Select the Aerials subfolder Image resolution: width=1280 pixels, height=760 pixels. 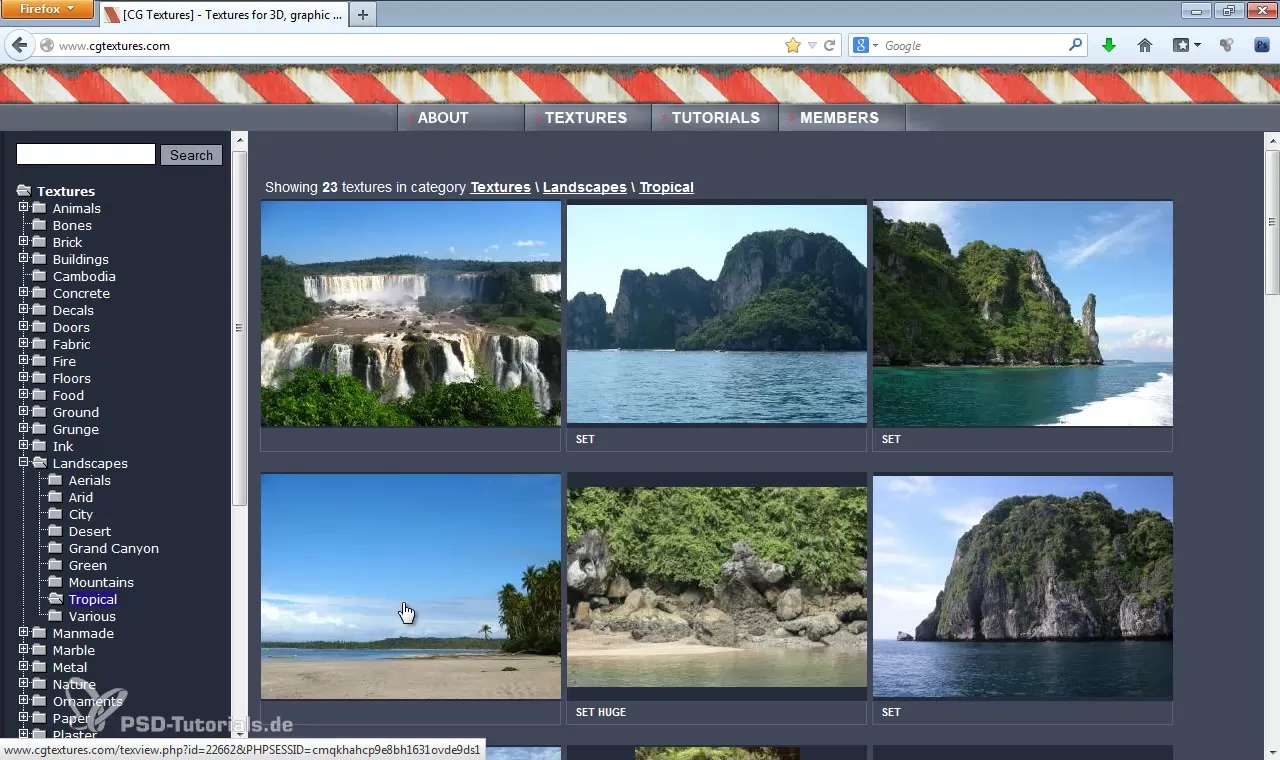click(89, 480)
